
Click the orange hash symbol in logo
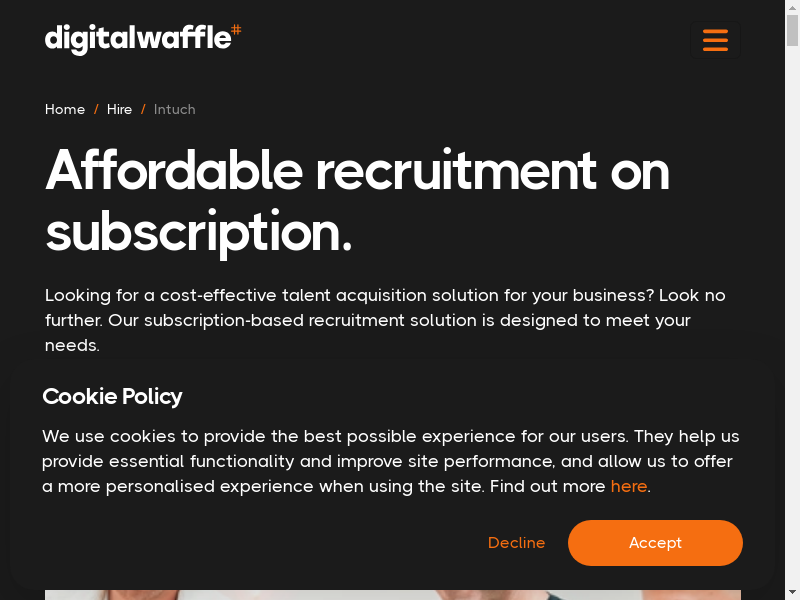(x=236, y=30)
